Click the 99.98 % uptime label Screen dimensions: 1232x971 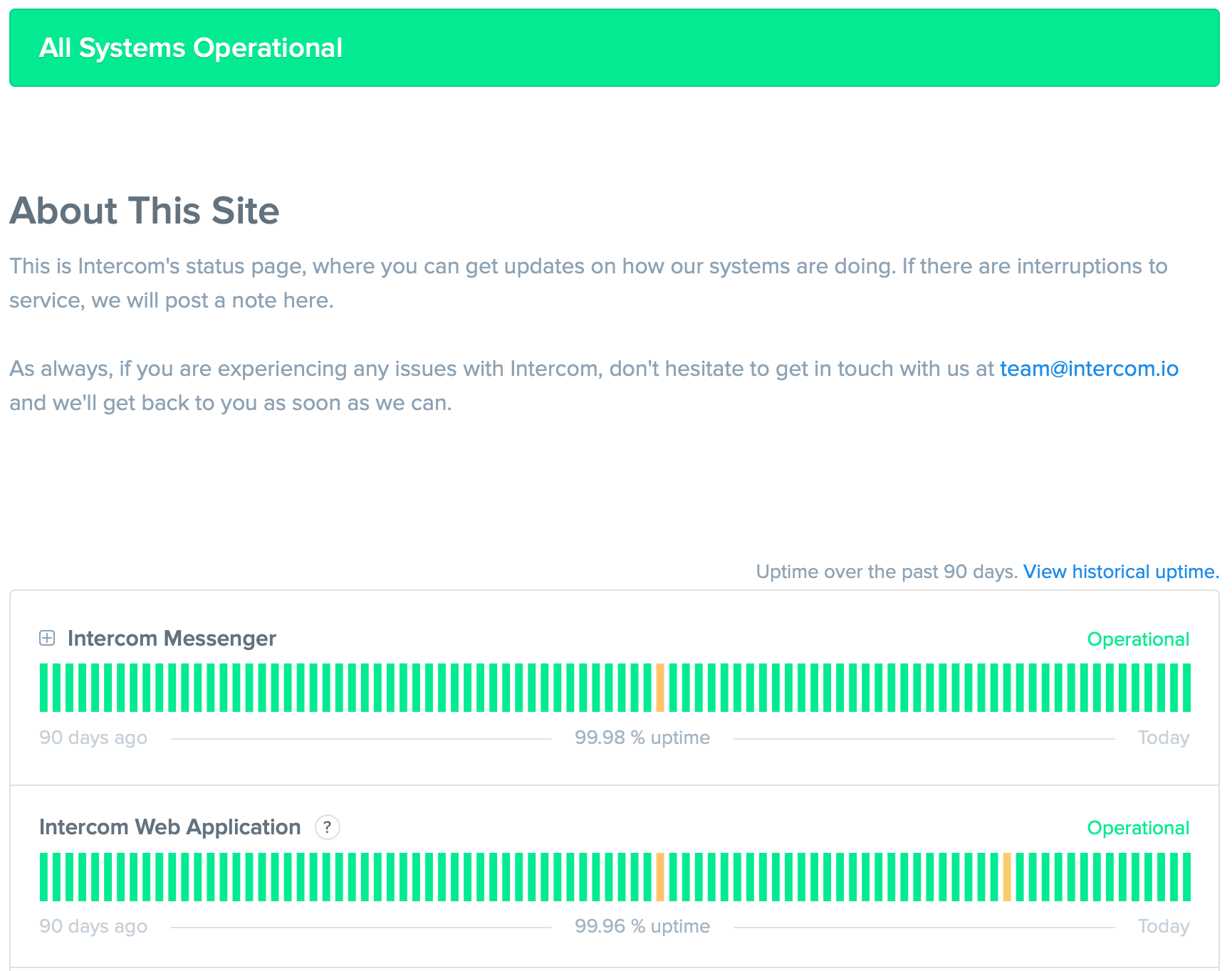(x=642, y=738)
